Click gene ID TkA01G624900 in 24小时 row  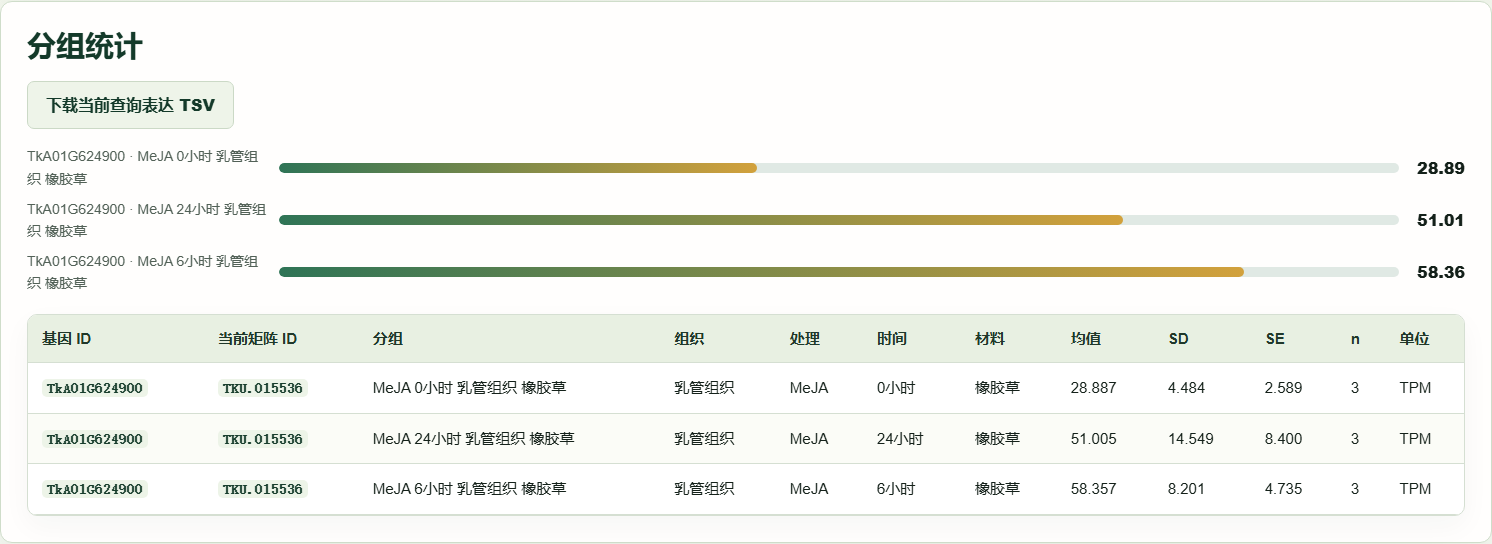[x=95, y=439]
